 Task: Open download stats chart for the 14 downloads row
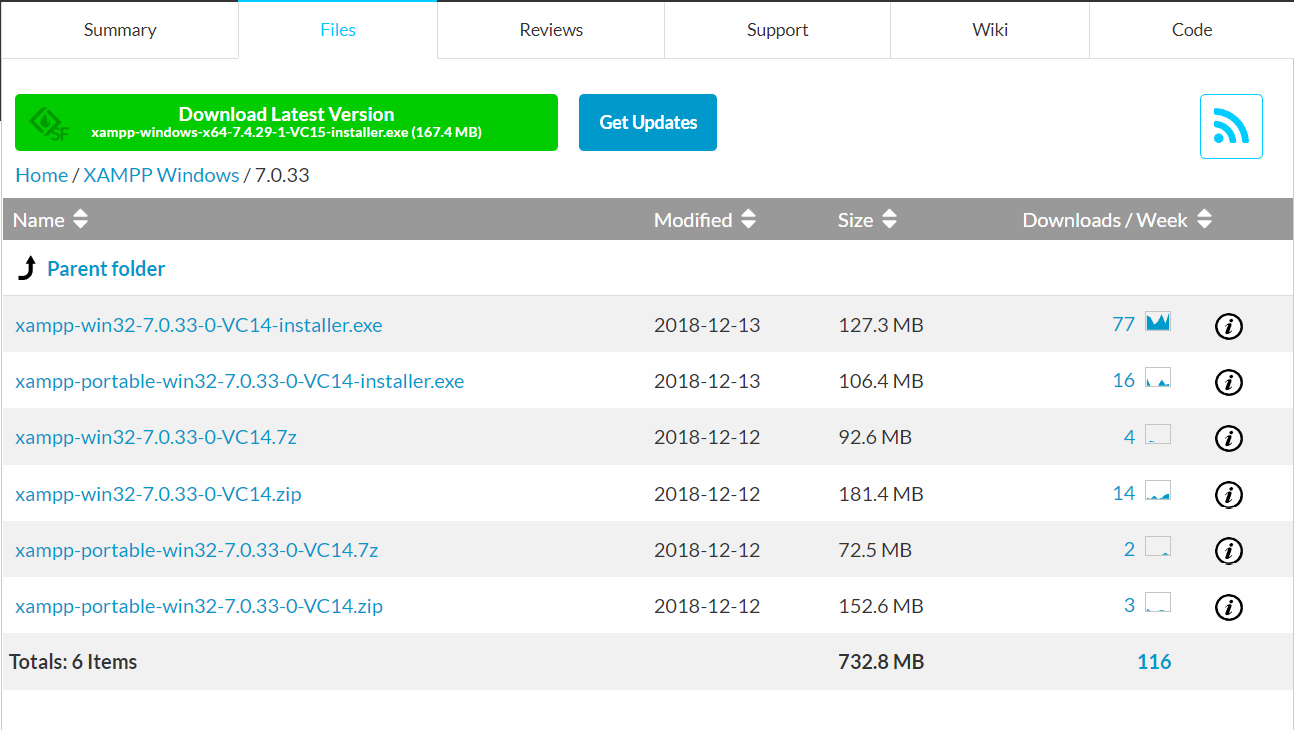point(1158,490)
